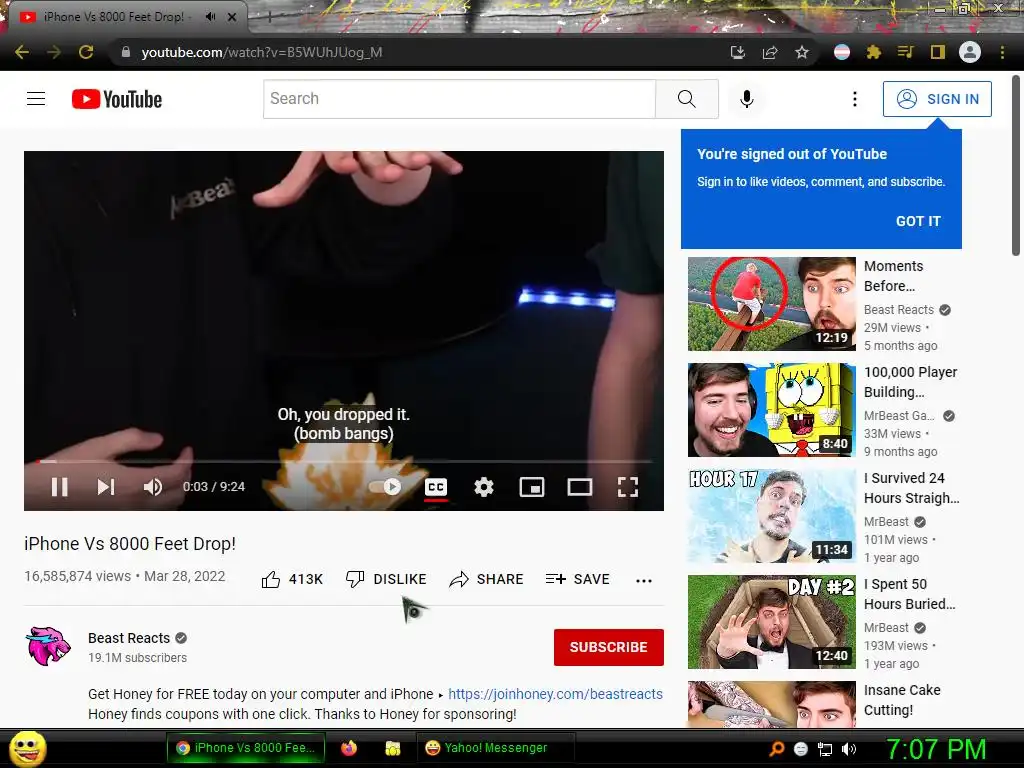Open I Spent 50 Hours Buried title
Viewport: 1024px width, 768px height.
(x=909, y=594)
